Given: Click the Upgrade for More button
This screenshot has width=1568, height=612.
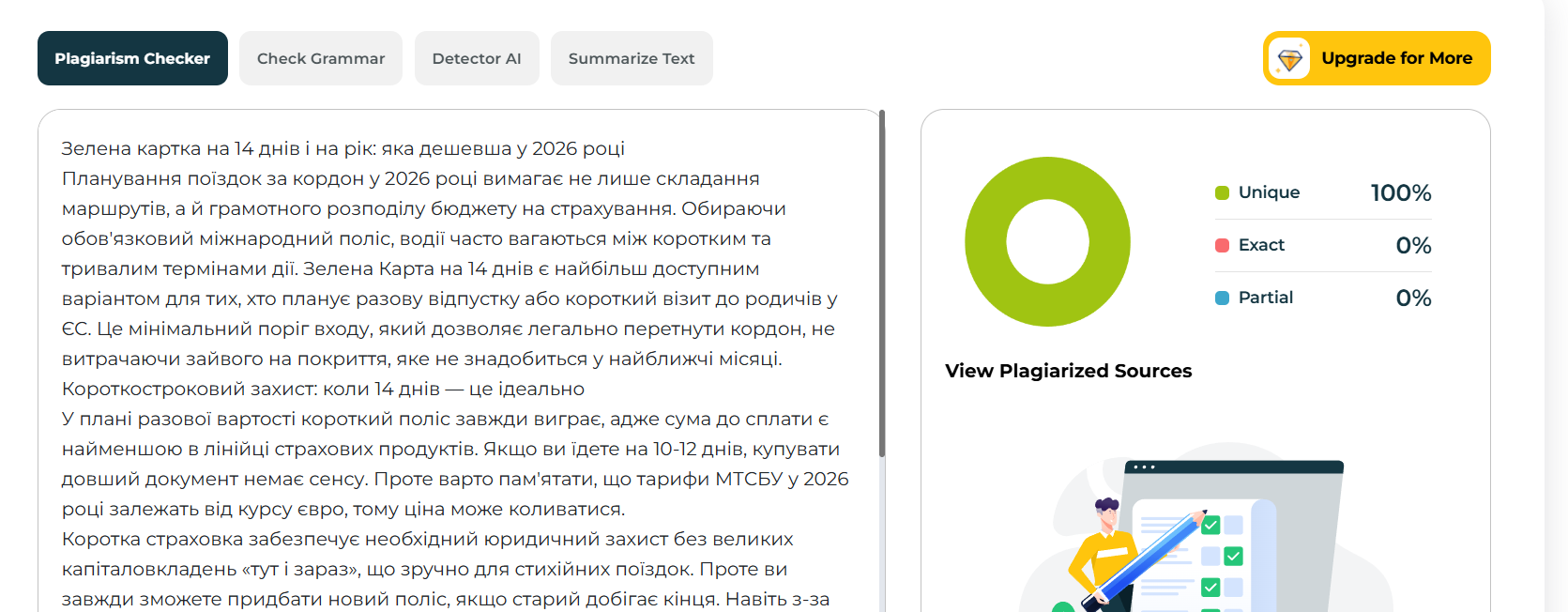Looking at the screenshot, I should pos(1377,58).
